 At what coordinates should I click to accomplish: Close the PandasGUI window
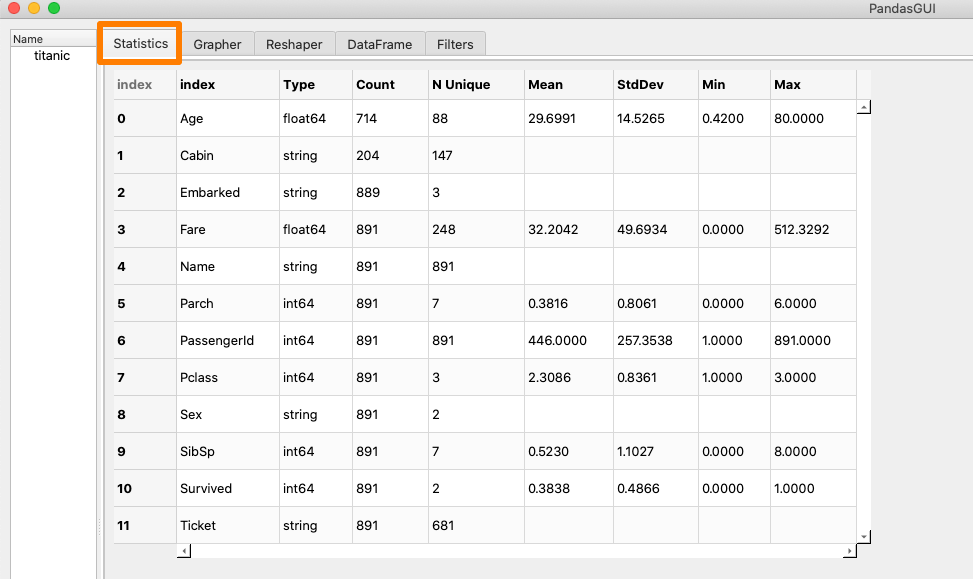pyautogui.click(x=13, y=8)
